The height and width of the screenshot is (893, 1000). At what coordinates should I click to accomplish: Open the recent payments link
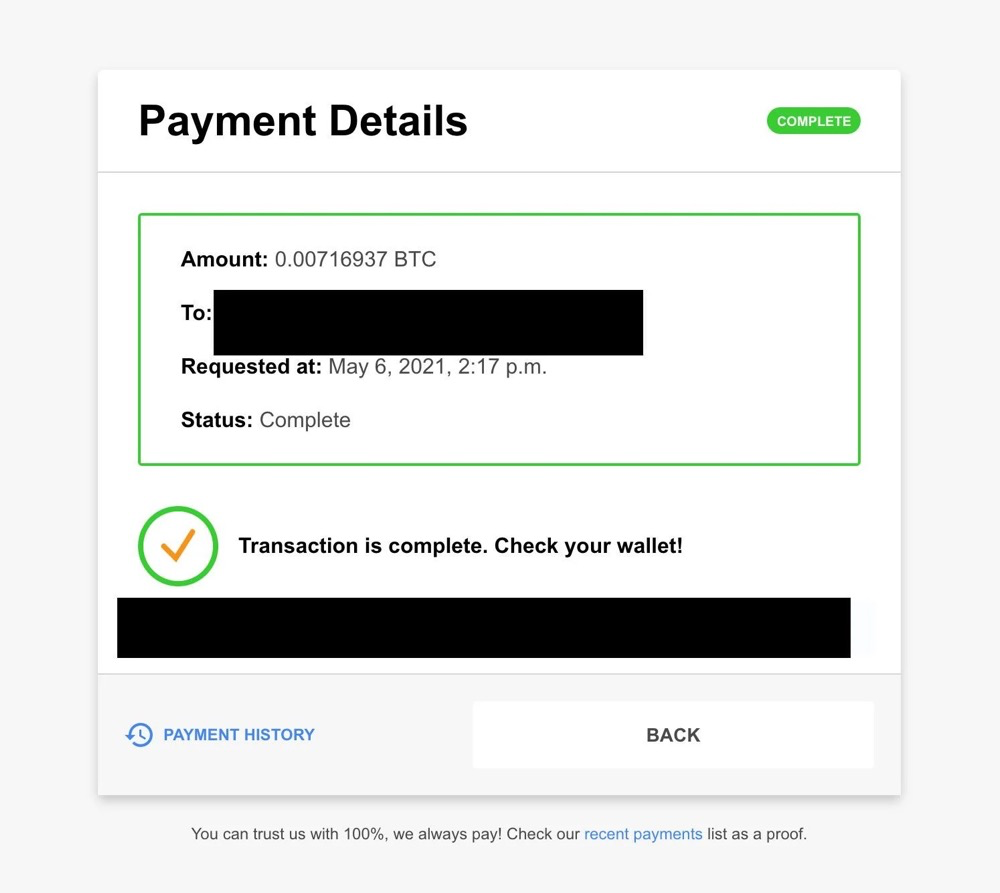[643, 833]
